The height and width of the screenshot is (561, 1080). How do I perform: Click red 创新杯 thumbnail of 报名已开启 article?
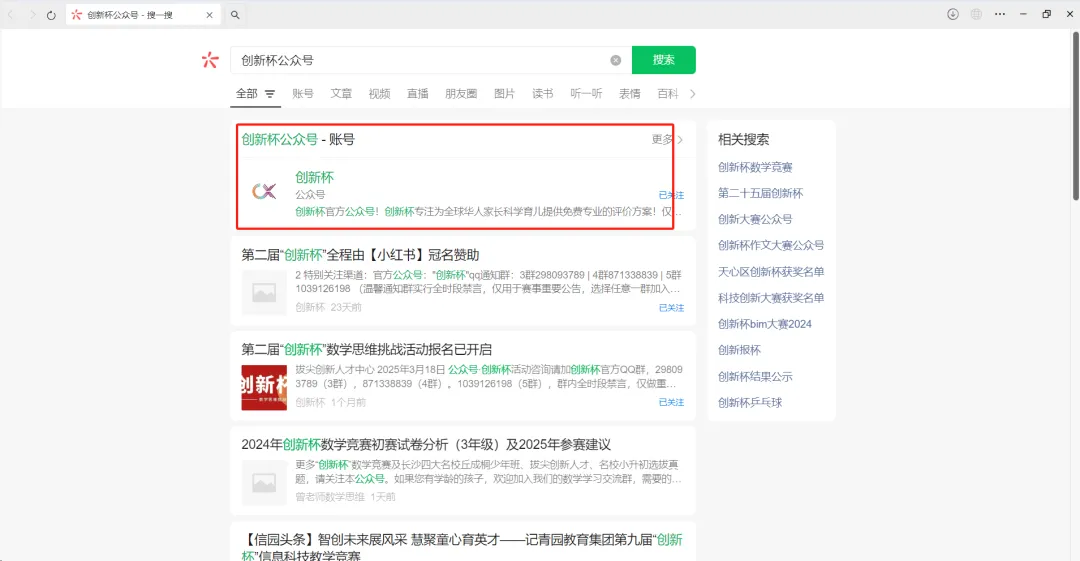click(x=264, y=387)
